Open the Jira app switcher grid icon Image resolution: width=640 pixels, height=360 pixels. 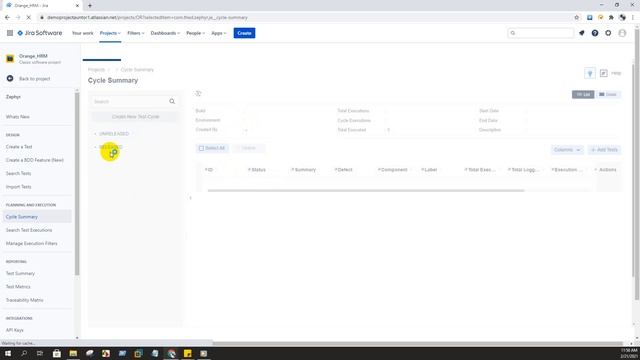pyautogui.click(x=10, y=33)
